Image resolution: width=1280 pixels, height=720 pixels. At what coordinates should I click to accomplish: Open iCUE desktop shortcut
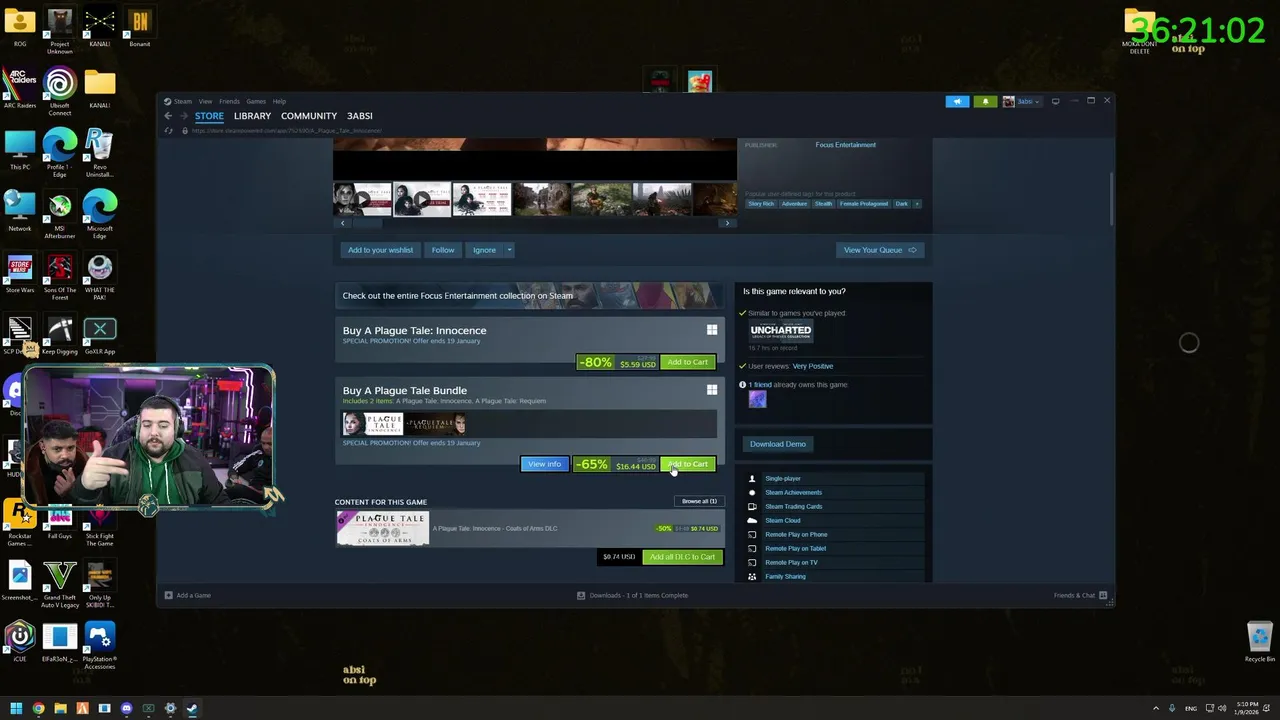click(20, 642)
